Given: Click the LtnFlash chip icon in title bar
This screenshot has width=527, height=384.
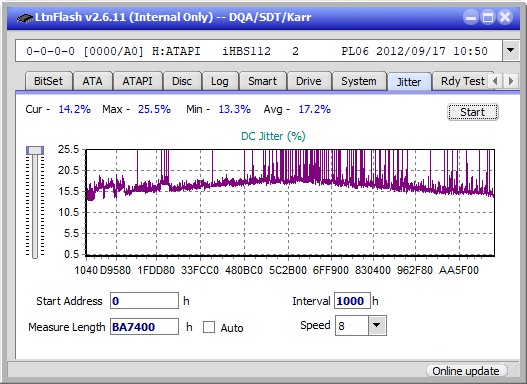Looking at the screenshot, I should click(x=25, y=17).
